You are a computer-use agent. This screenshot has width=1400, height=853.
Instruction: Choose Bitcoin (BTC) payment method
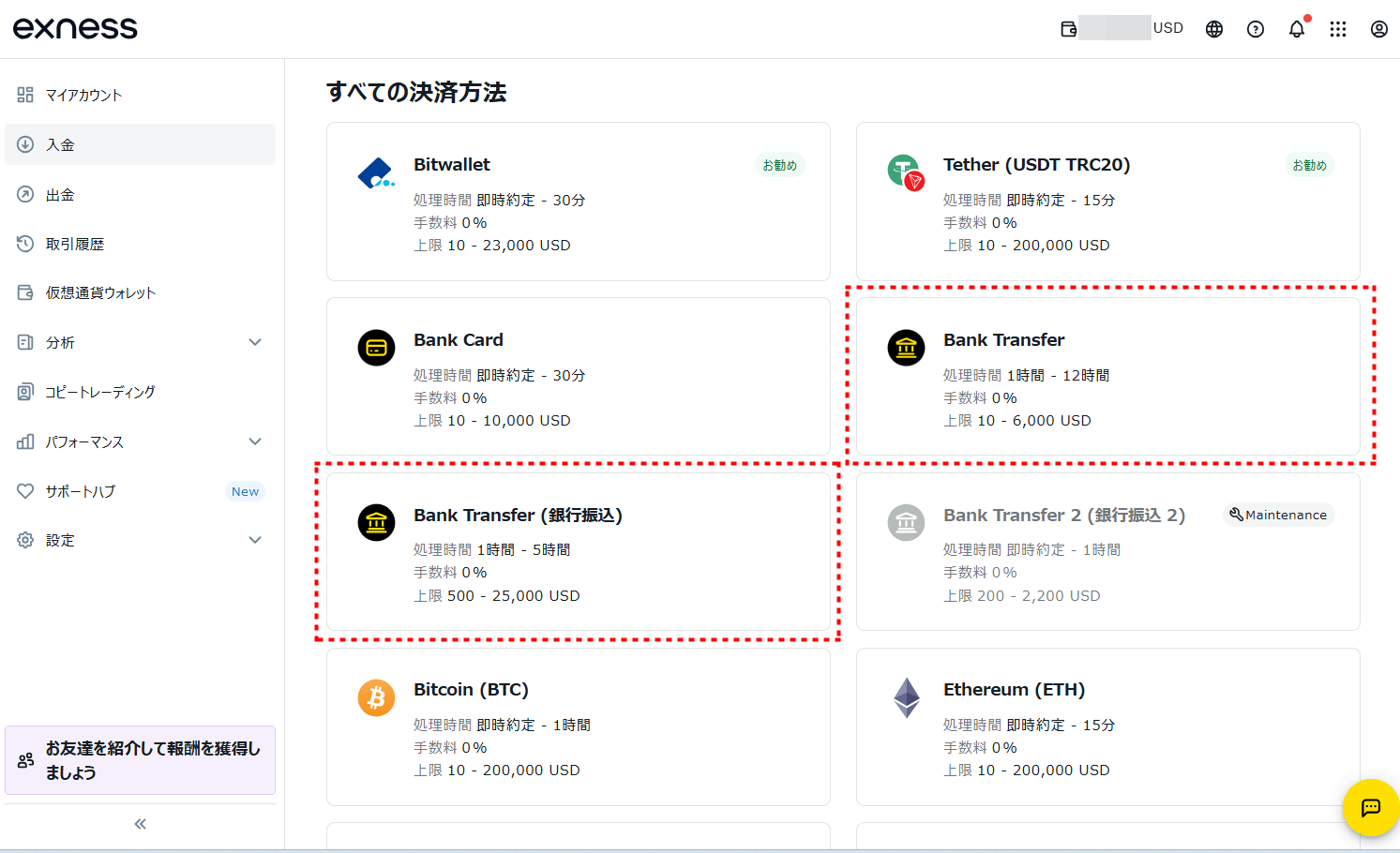click(579, 726)
